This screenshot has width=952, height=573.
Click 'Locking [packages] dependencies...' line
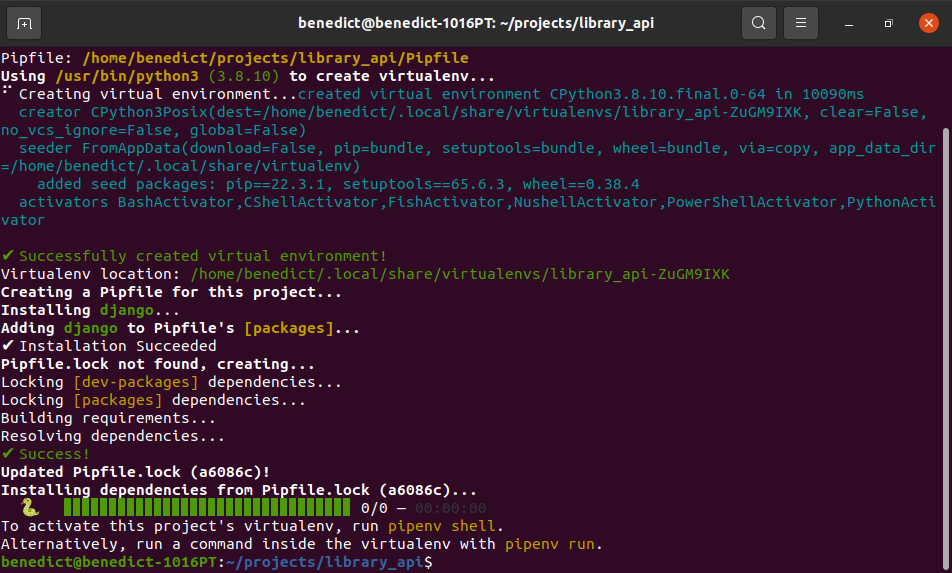point(154,400)
